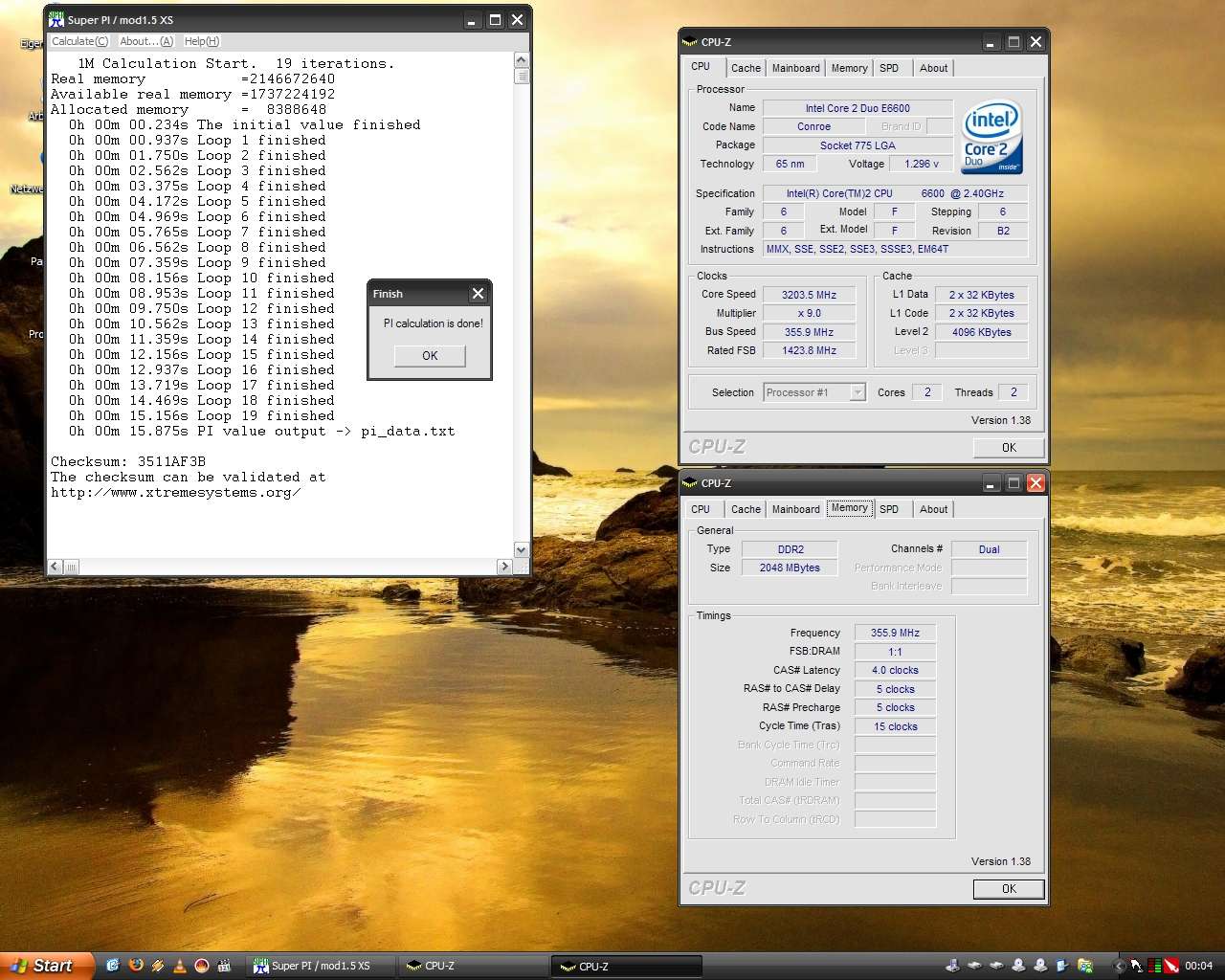Click the CPU-Z chip icon in the upper CPU-Z window title bar
The width and height of the screenshot is (1225, 980).
pyautogui.click(x=690, y=42)
